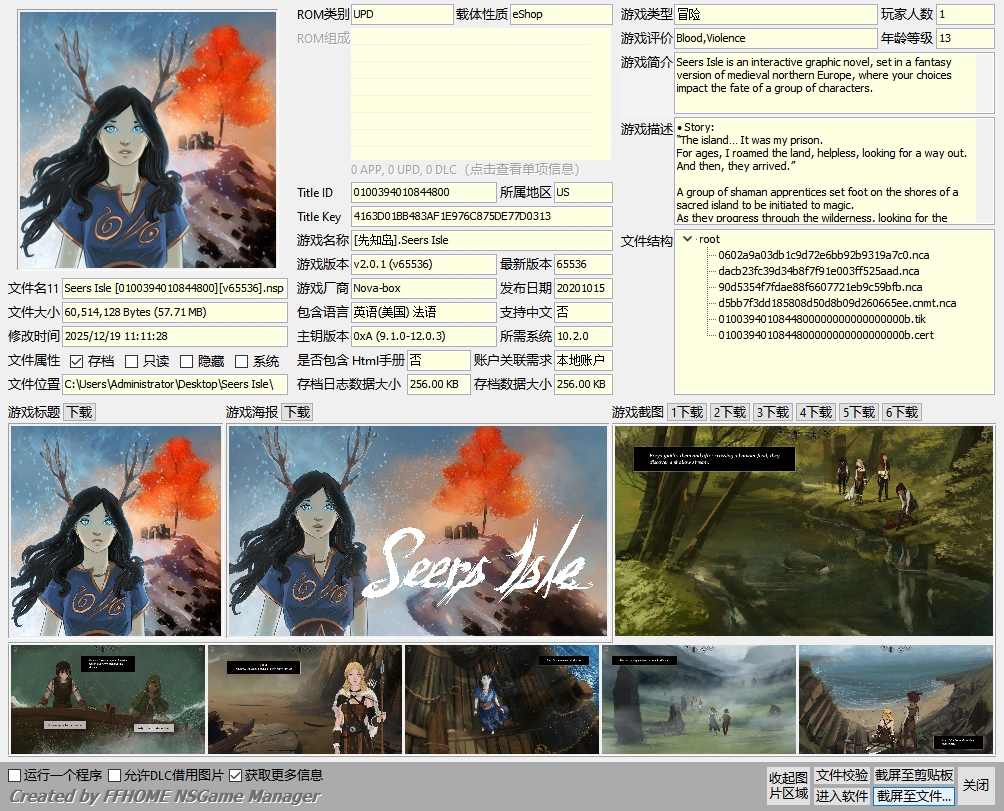Click 下载 button next to 游戏海报
This screenshot has height=811, width=1004.
point(297,412)
